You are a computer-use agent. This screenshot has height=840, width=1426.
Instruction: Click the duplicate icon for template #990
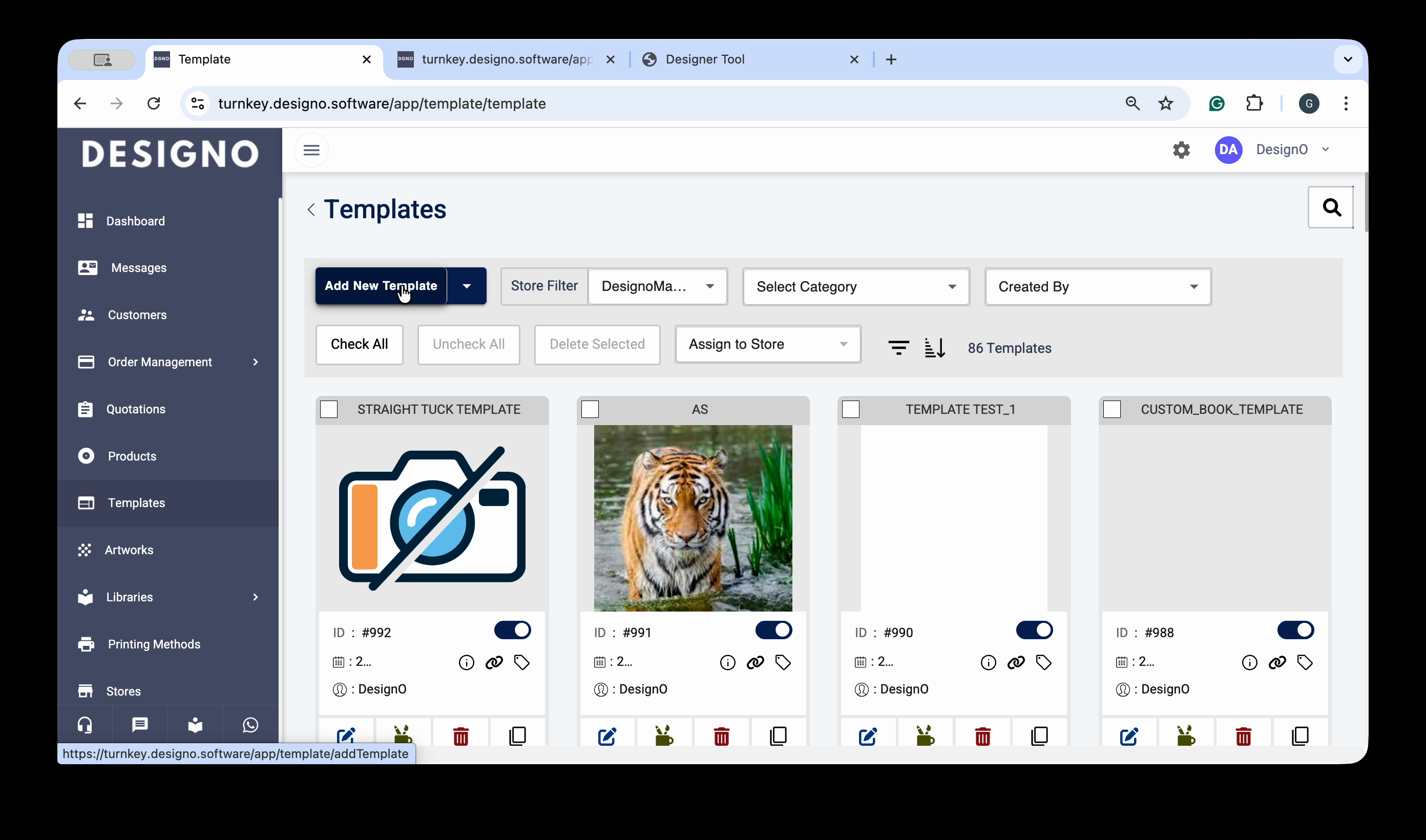pos(1039,736)
